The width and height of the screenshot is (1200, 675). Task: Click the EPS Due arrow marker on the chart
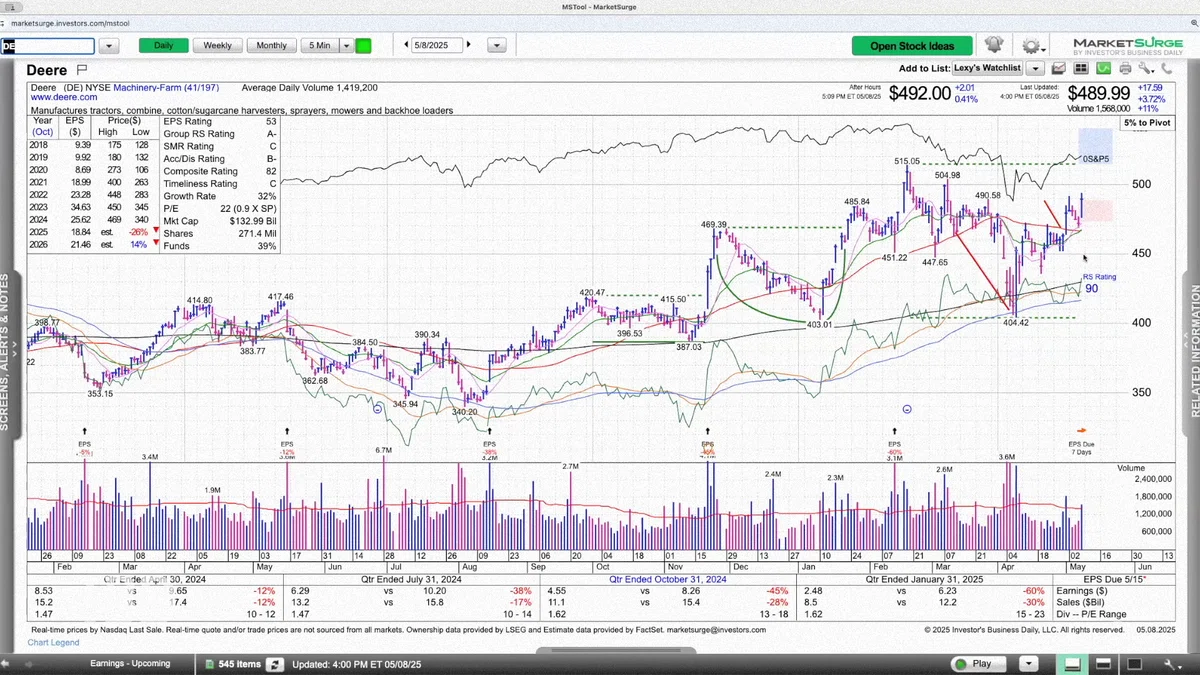tap(1081, 431)
